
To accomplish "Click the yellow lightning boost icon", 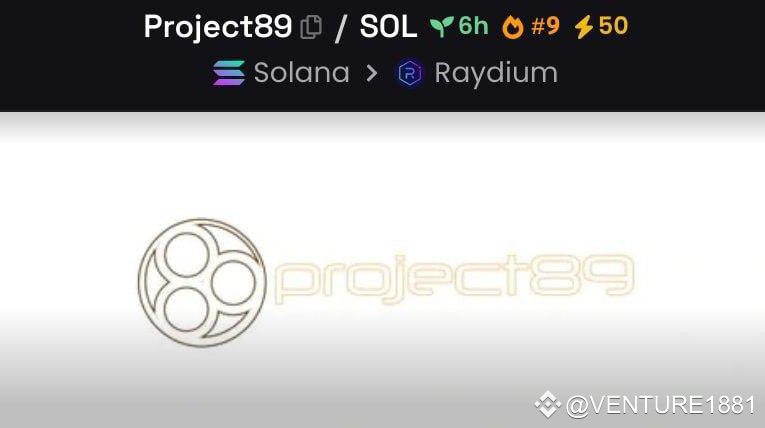I will coord(584,26).
